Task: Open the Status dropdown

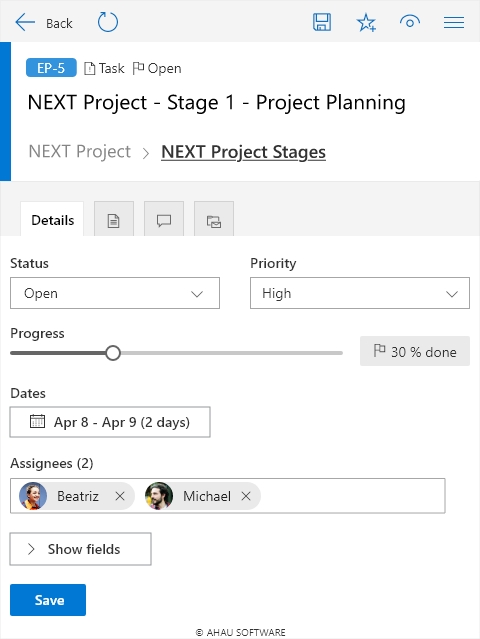Action: click(115, 293)
